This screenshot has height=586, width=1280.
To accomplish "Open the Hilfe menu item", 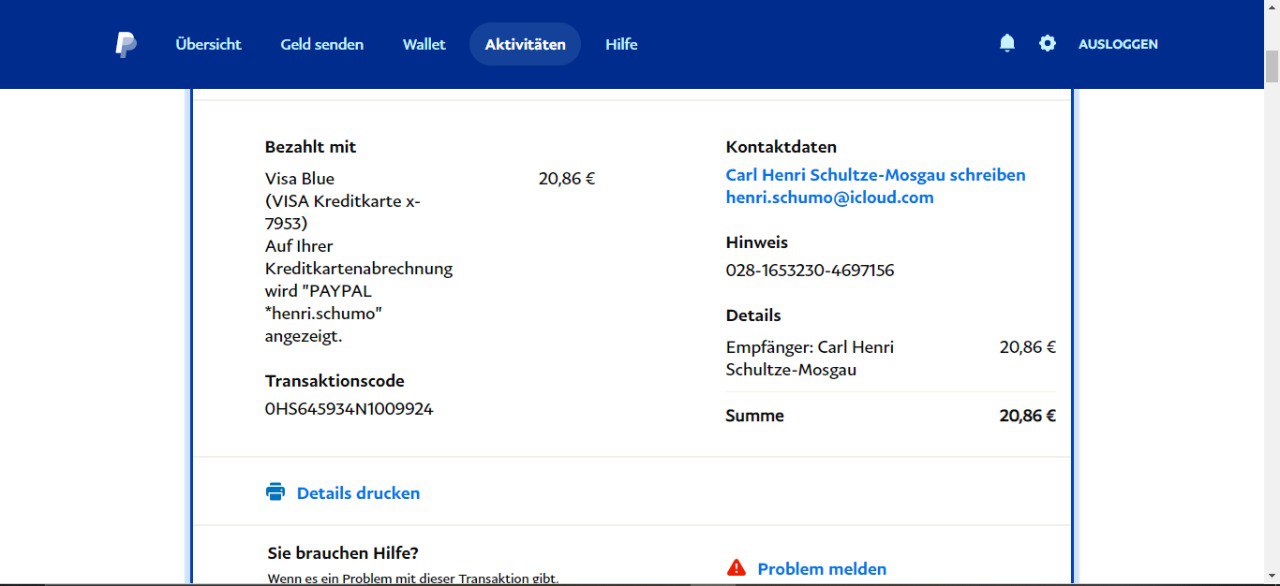I will 621,44.
